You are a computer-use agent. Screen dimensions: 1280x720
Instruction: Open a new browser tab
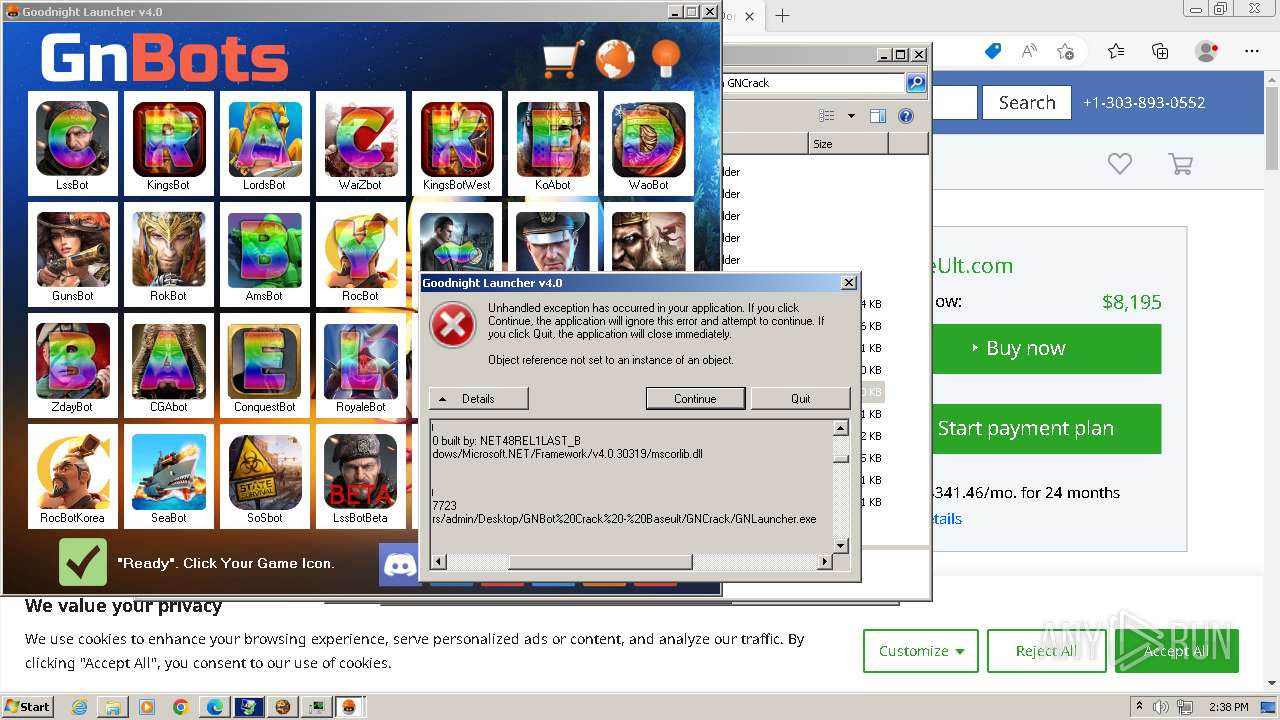coord(782,15)
